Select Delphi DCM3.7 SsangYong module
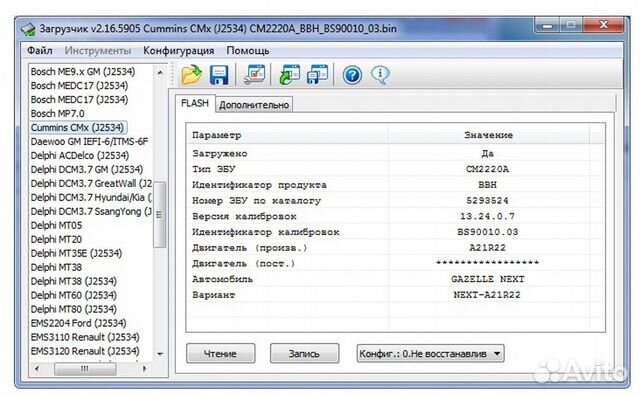 [x=91, y=211]
